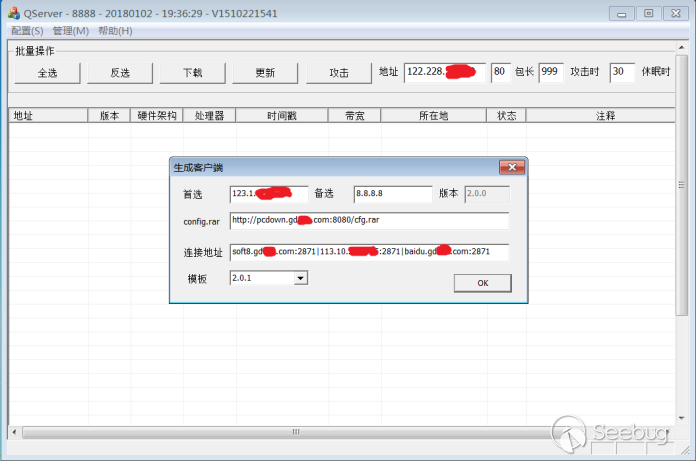The height and width of the screenshot is (461, 697).
Task: Focus the 连接地址 field
Action: click(x=369, y=252)
